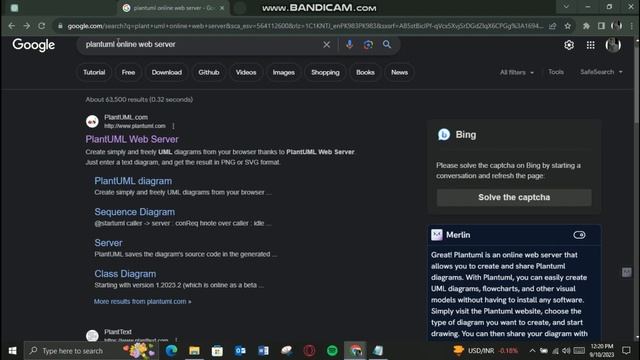Click into the Google search text field
The width and height of the screenshot is (640, 360).
(x=200, y=44)
